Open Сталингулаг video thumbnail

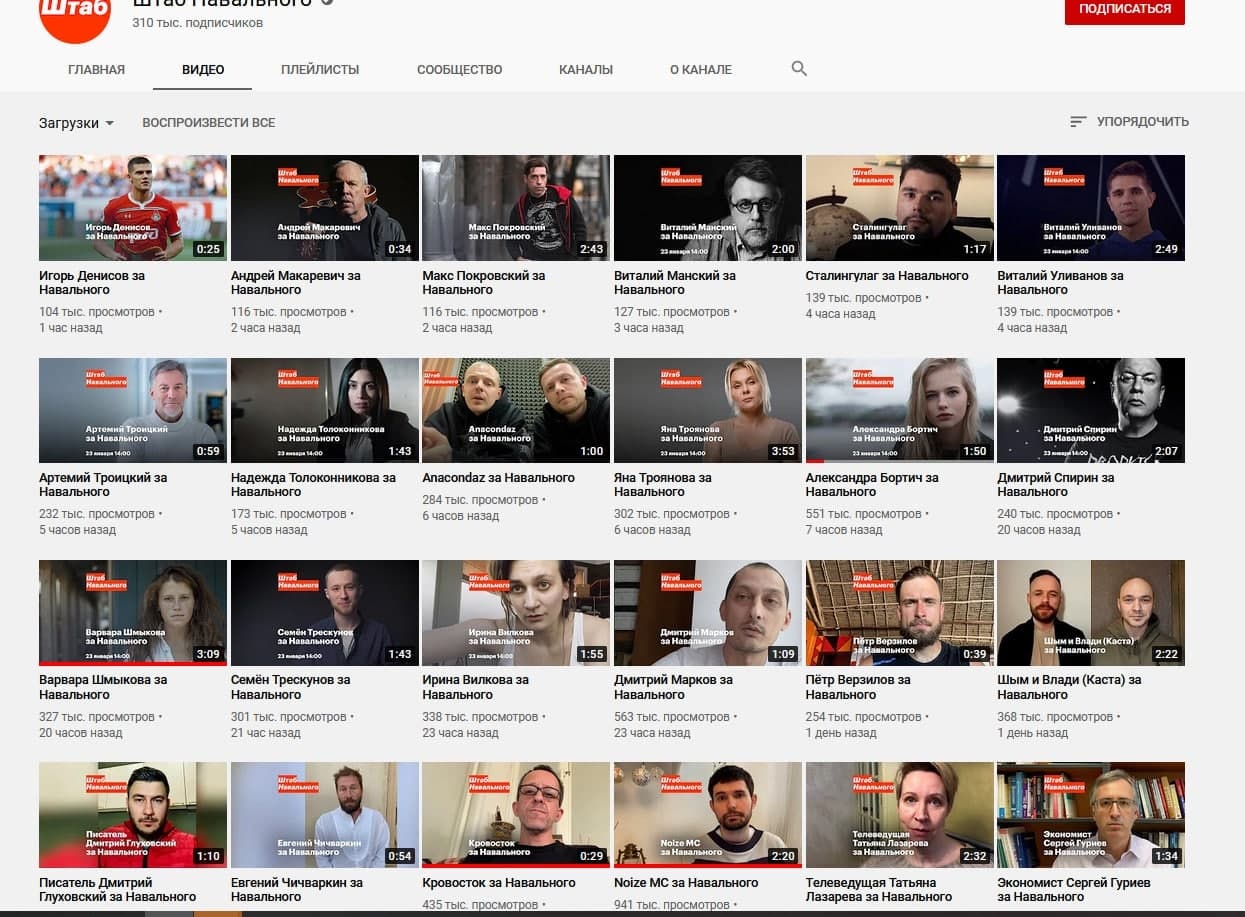(x=900, y=208)
